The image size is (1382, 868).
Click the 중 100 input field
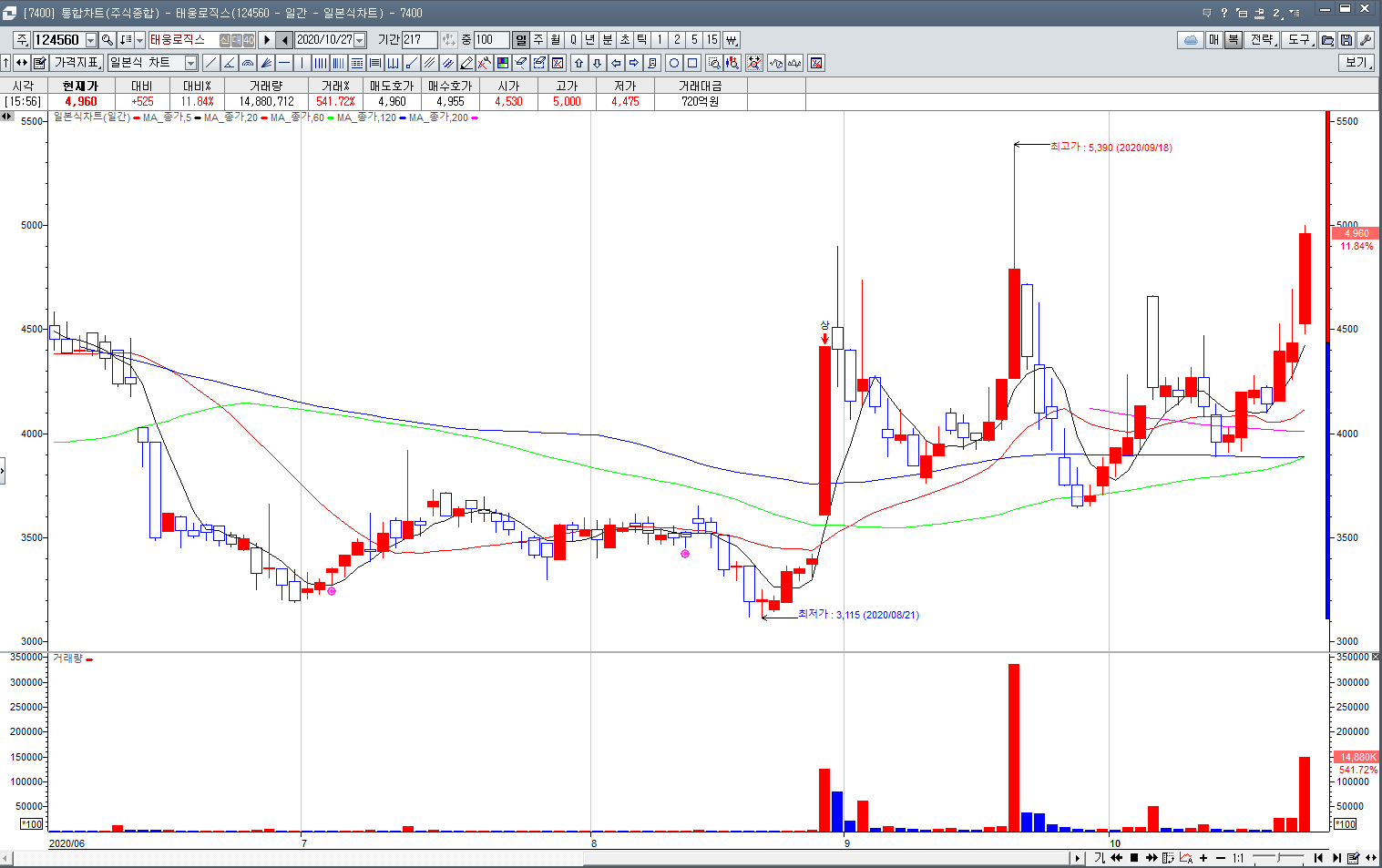point(491,40)
